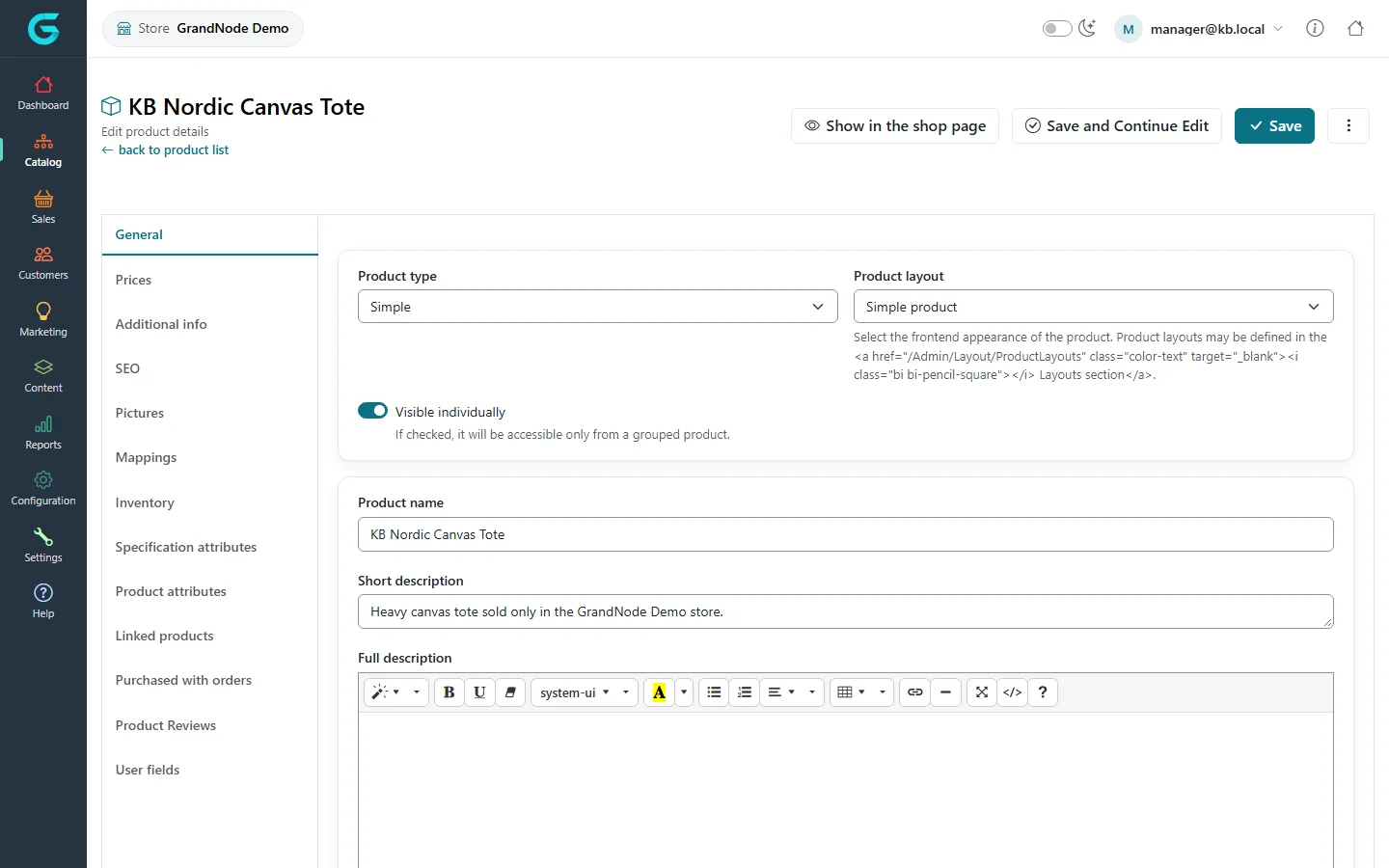Remove font style with the eraser icon
Image resolution: width=1389 pixels, height=868 pixels.
[510, 692]
